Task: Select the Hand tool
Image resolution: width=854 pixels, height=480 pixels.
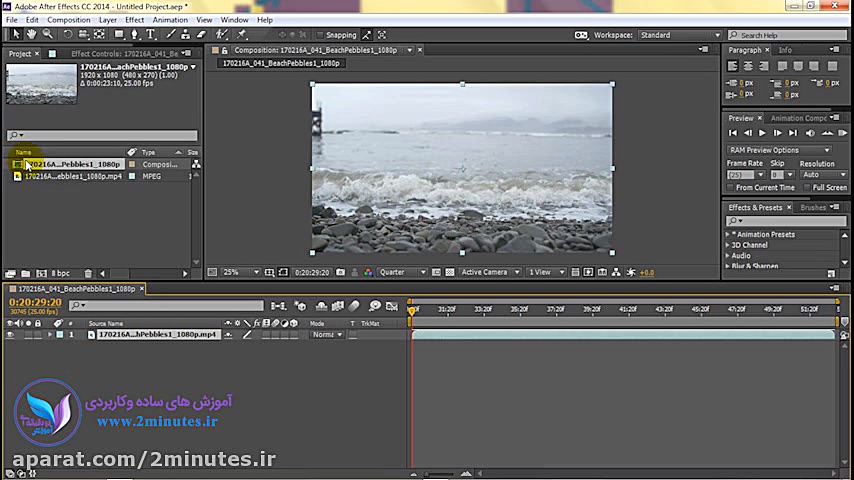Action: coord(32,34)
